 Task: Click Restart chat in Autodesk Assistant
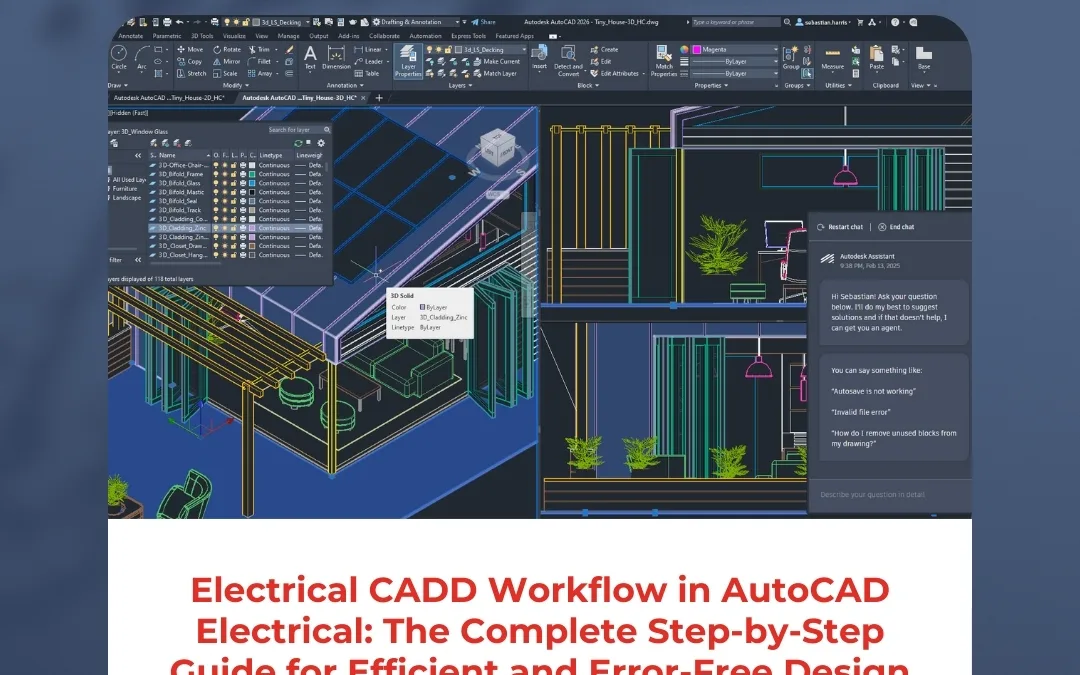(x=843, y=227)
